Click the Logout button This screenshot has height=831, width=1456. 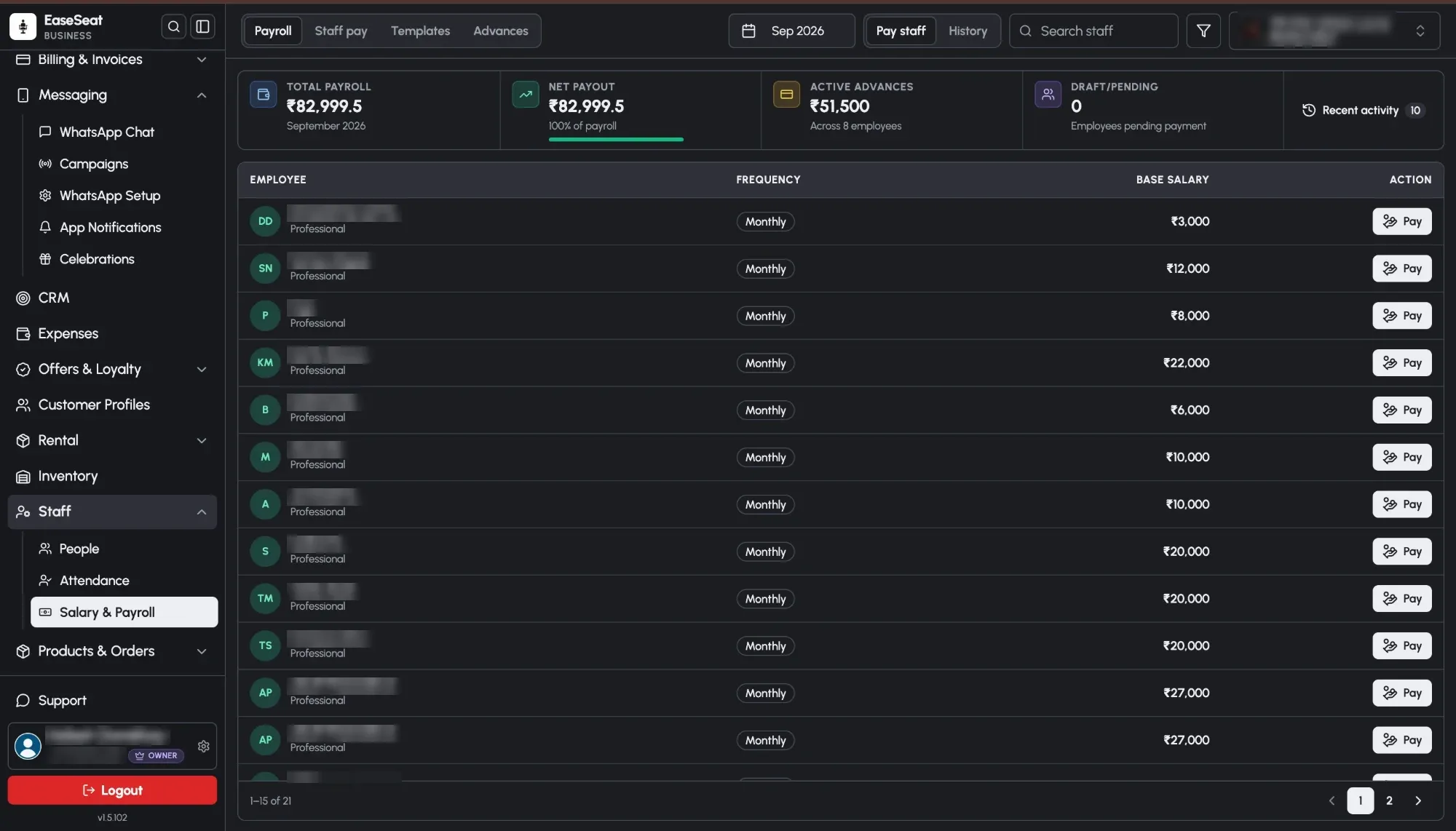point(112,790)
